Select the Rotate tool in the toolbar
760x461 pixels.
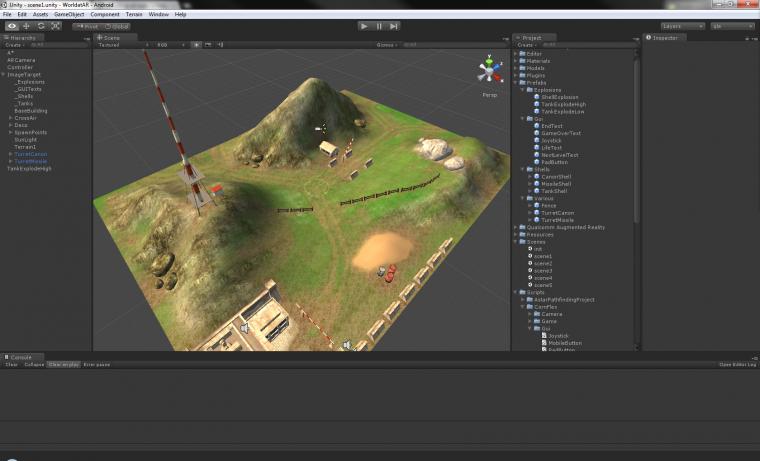pyautogui.click(x=41, y=26)
